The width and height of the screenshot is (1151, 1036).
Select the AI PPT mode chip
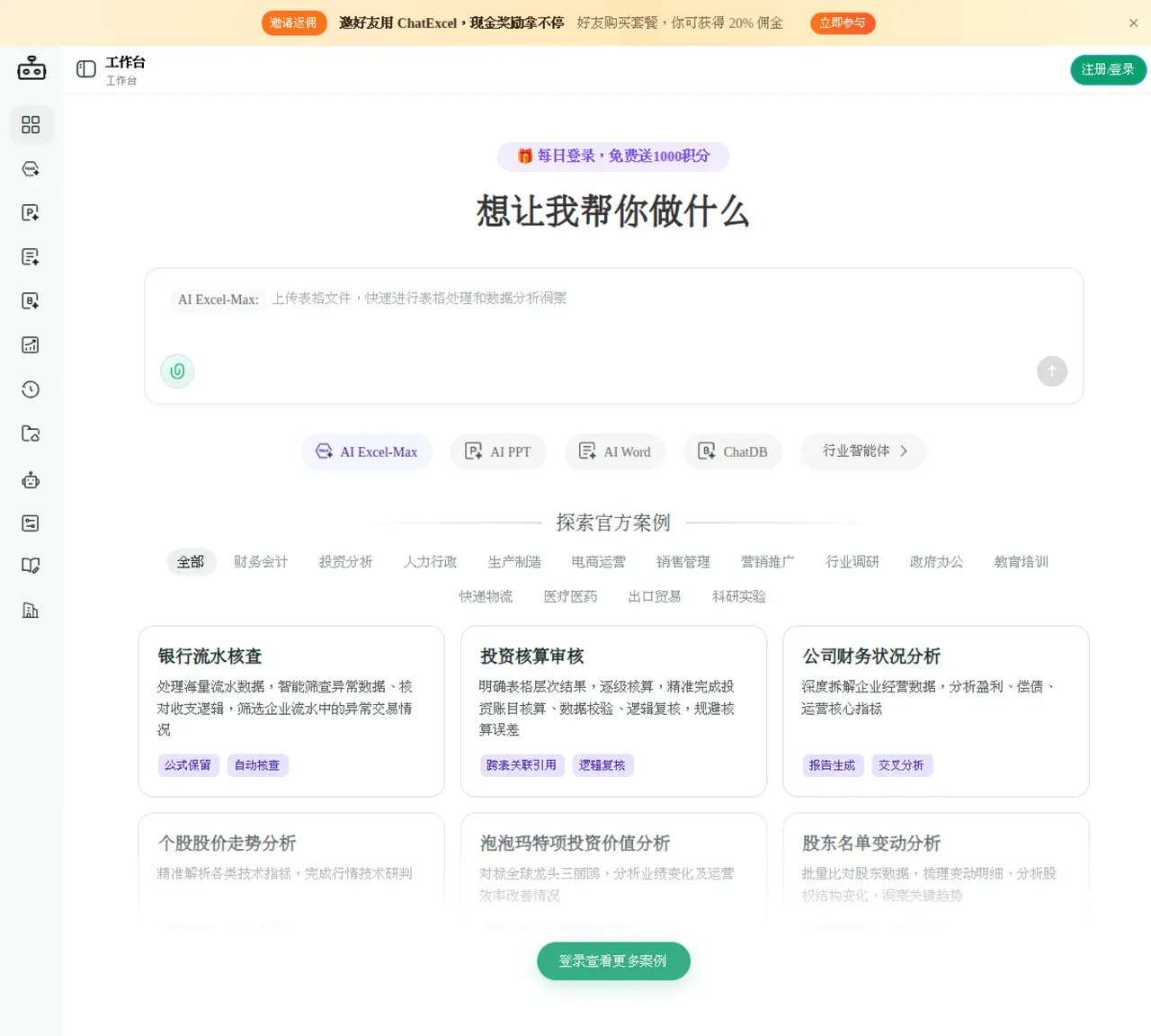(498, 451)
